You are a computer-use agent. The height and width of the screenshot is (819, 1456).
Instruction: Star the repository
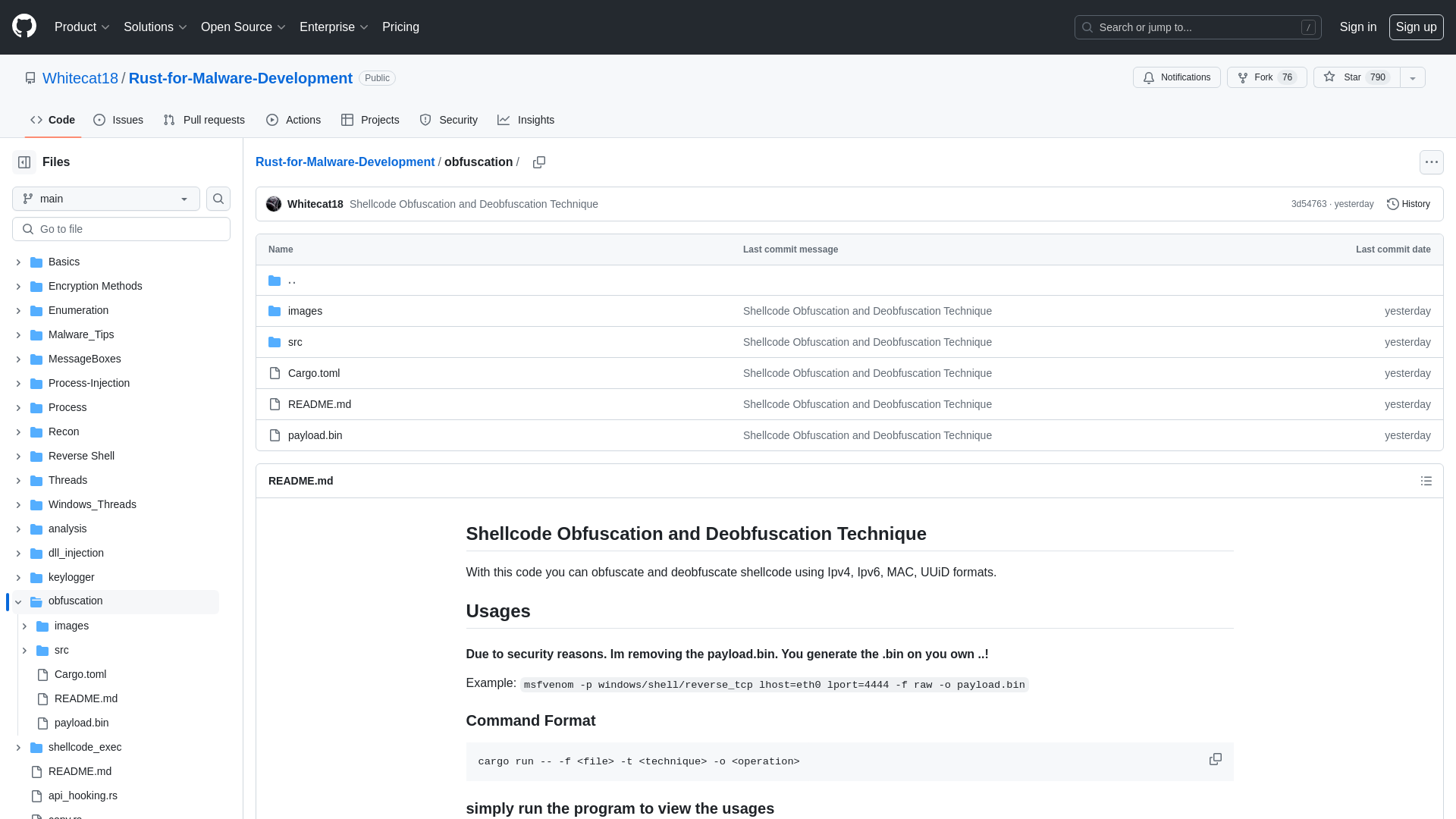[1357, 77]
